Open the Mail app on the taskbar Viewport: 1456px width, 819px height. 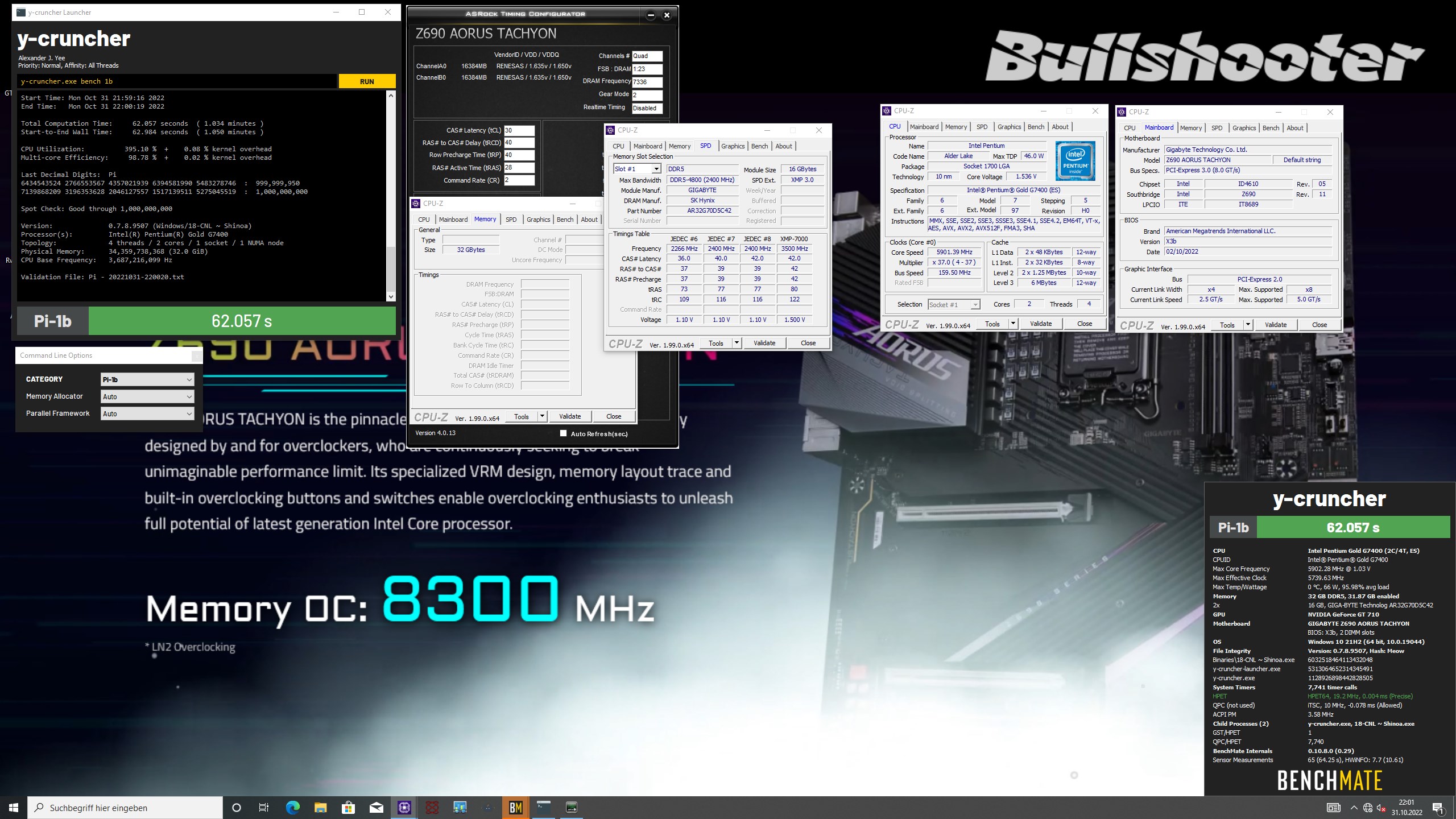[x=376, y=808]
